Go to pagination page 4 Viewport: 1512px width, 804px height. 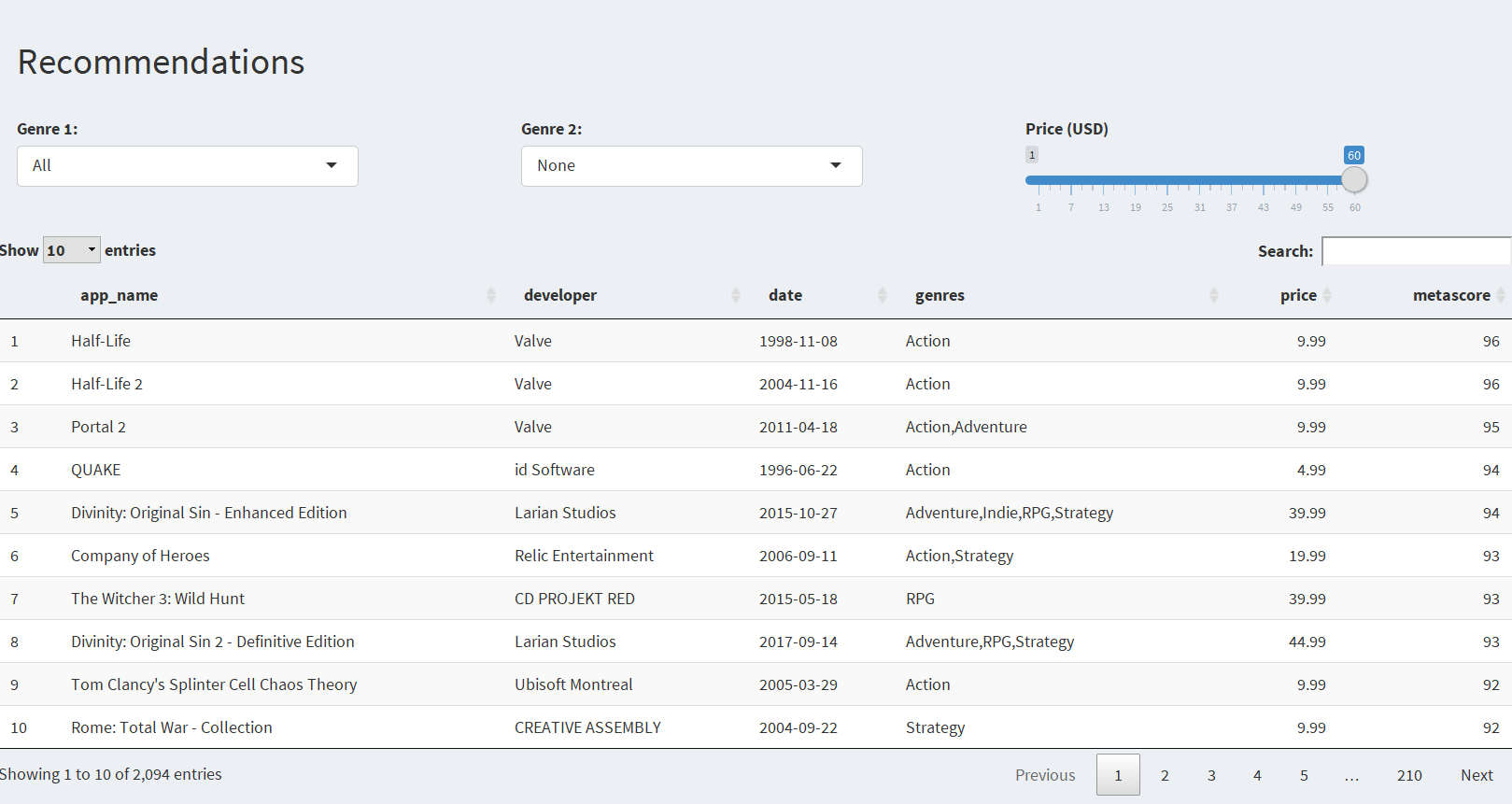coord(1257,775)
